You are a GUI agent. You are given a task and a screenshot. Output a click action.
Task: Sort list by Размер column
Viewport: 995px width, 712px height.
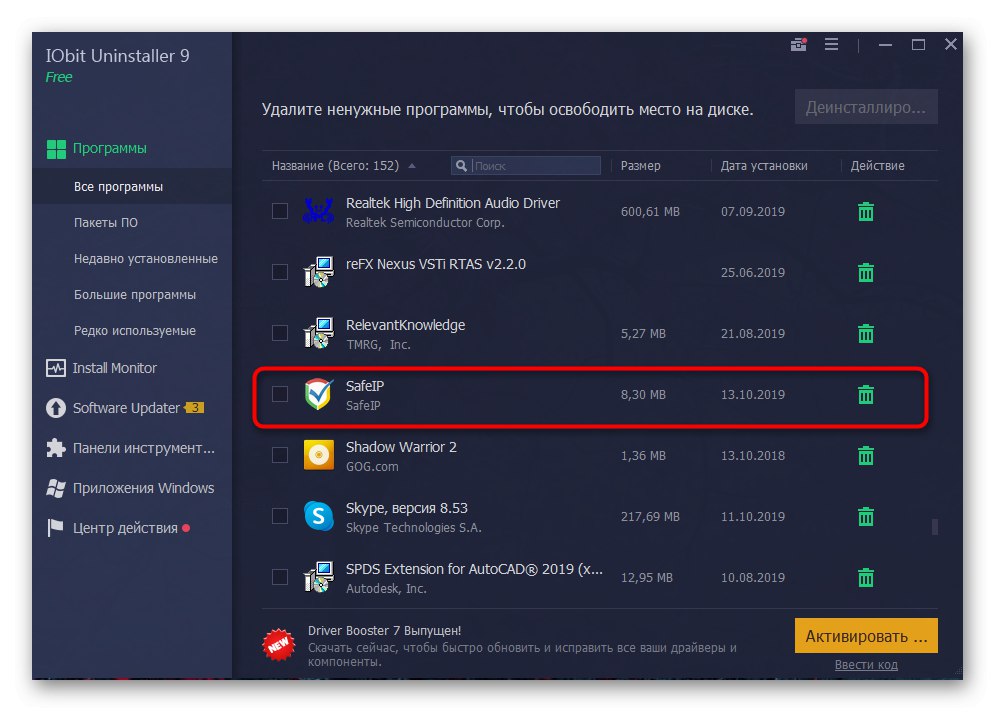coord(640,166)
